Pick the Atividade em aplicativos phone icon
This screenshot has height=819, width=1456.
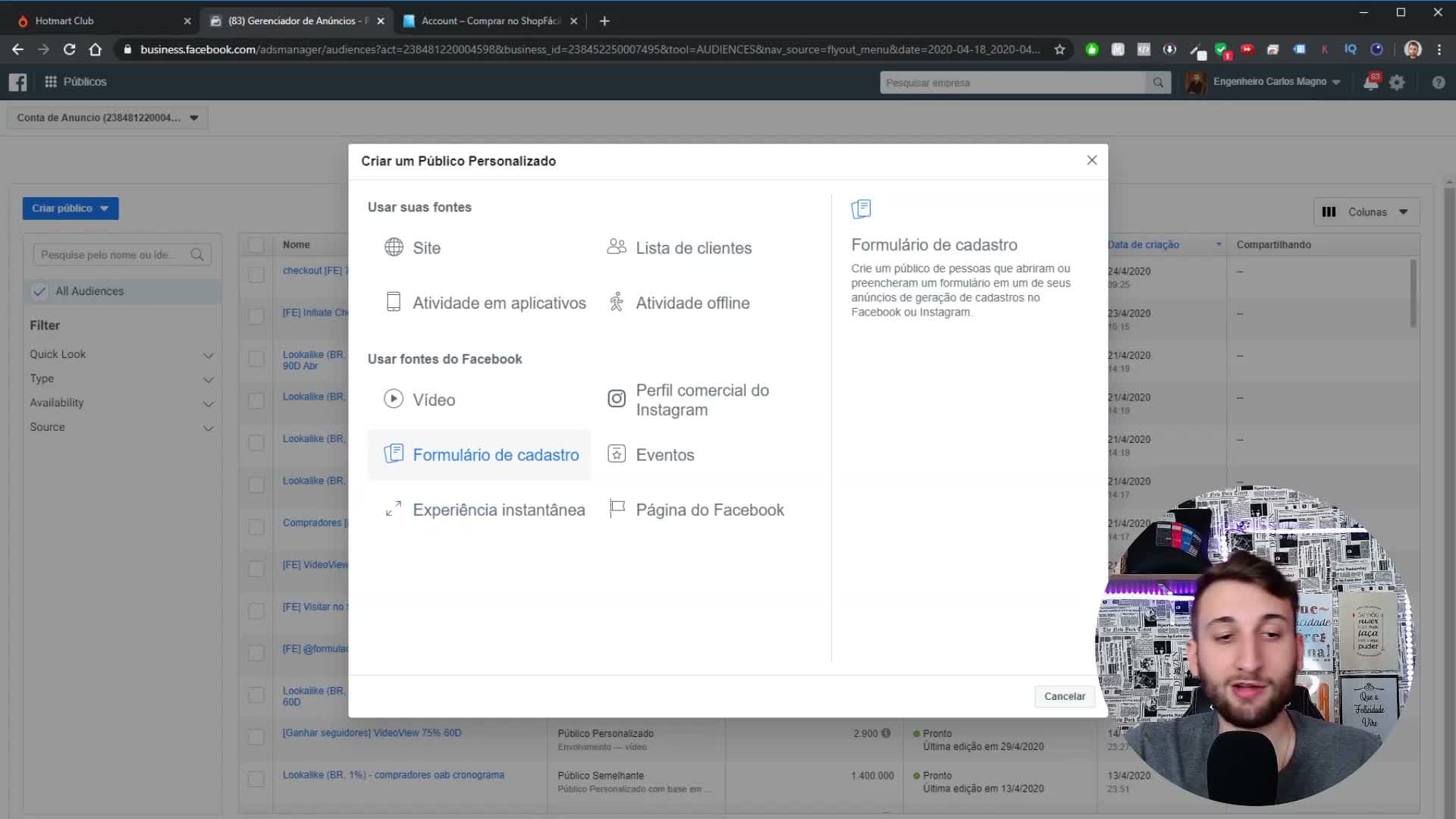coord(393,302)
